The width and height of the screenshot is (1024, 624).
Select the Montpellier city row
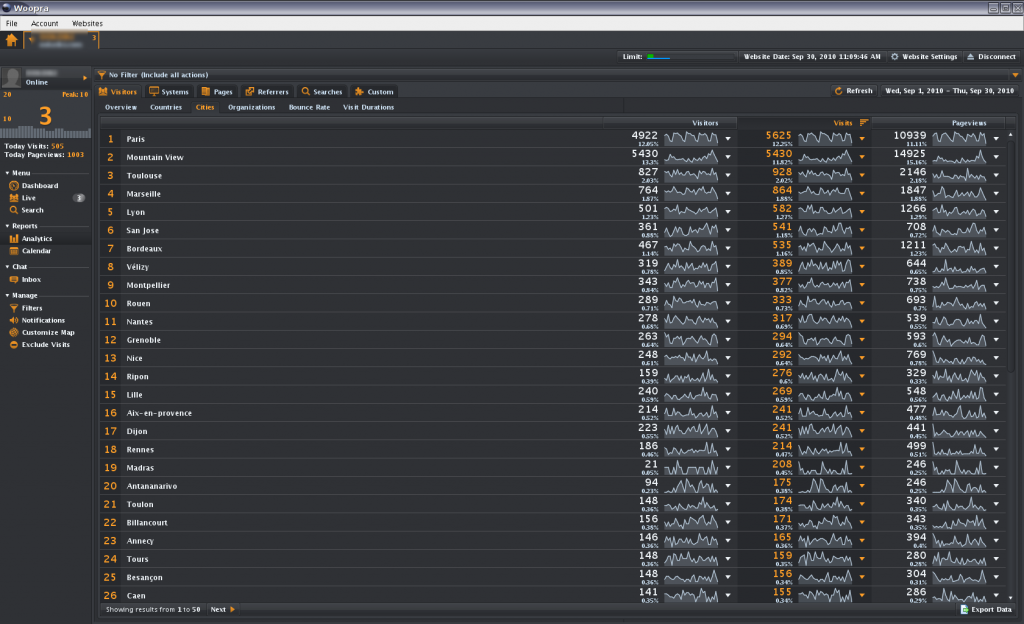[x=554, y=285]
